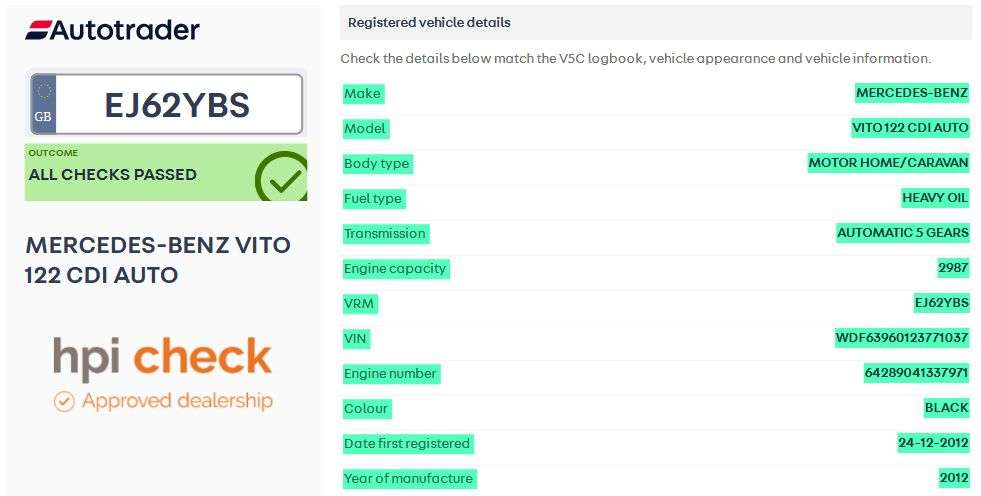Click the GB flag badge on plate
Screen dimensions: 981x496
(x=43, y=104)
